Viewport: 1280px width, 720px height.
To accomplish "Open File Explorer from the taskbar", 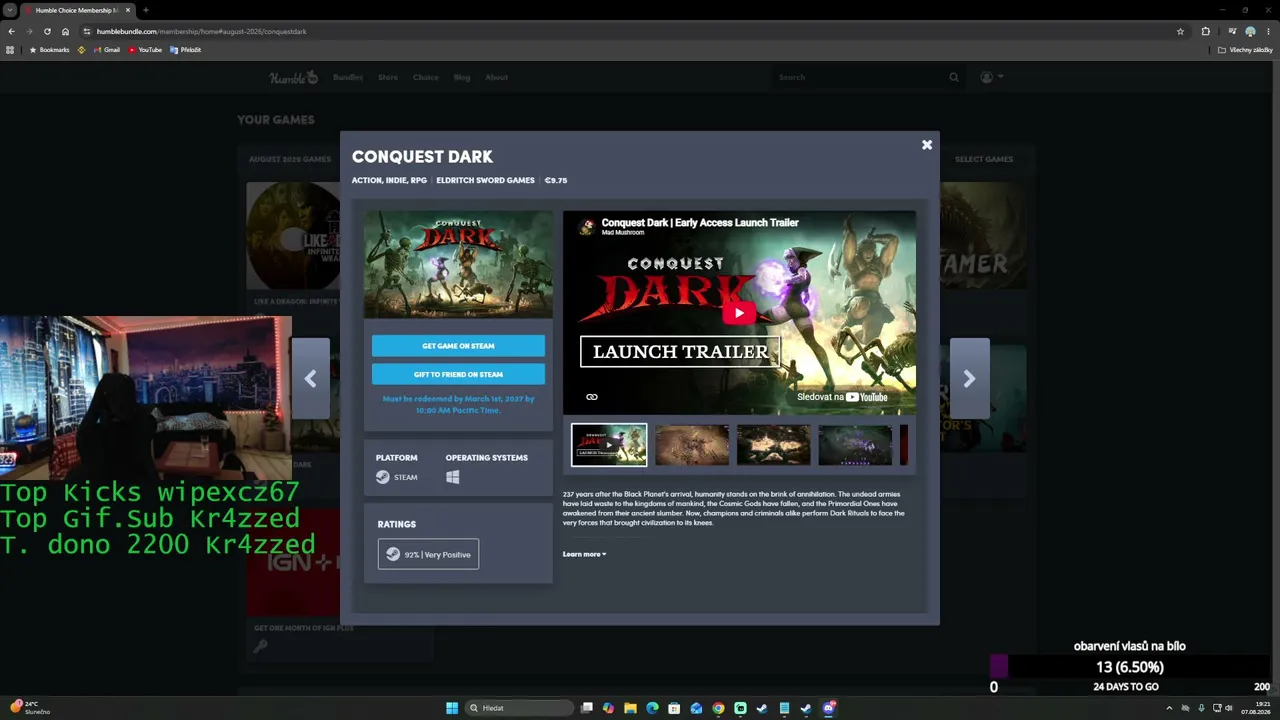I will 630,708.
